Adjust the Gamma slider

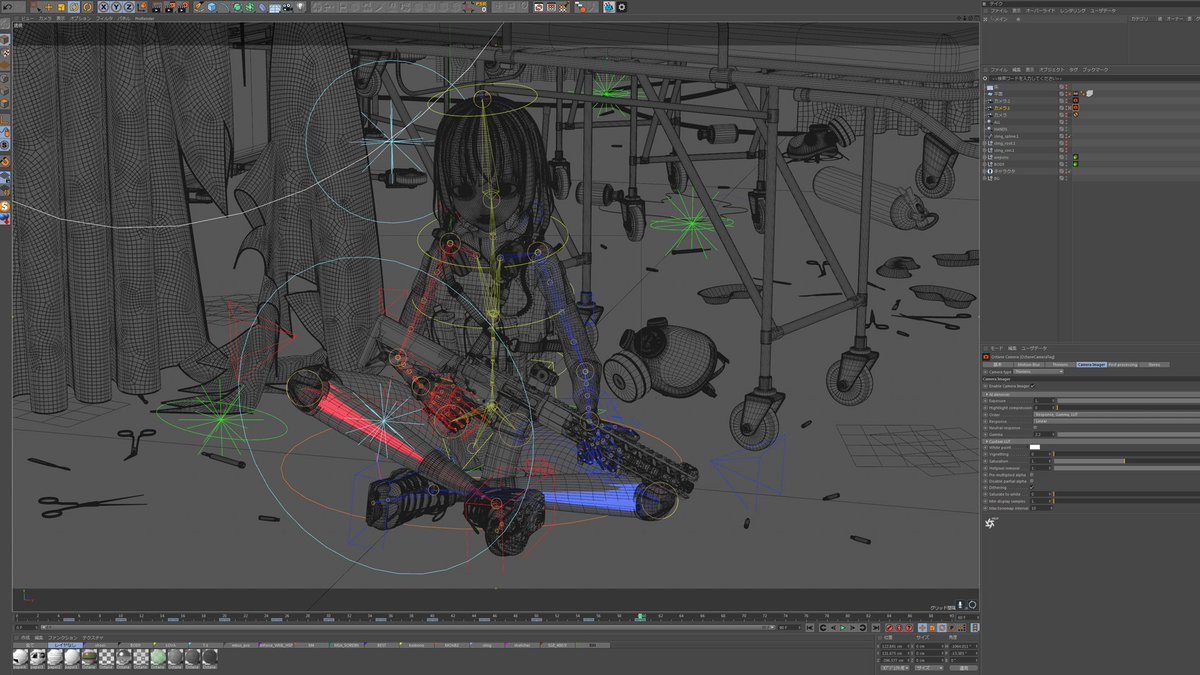coord(1129,435)
